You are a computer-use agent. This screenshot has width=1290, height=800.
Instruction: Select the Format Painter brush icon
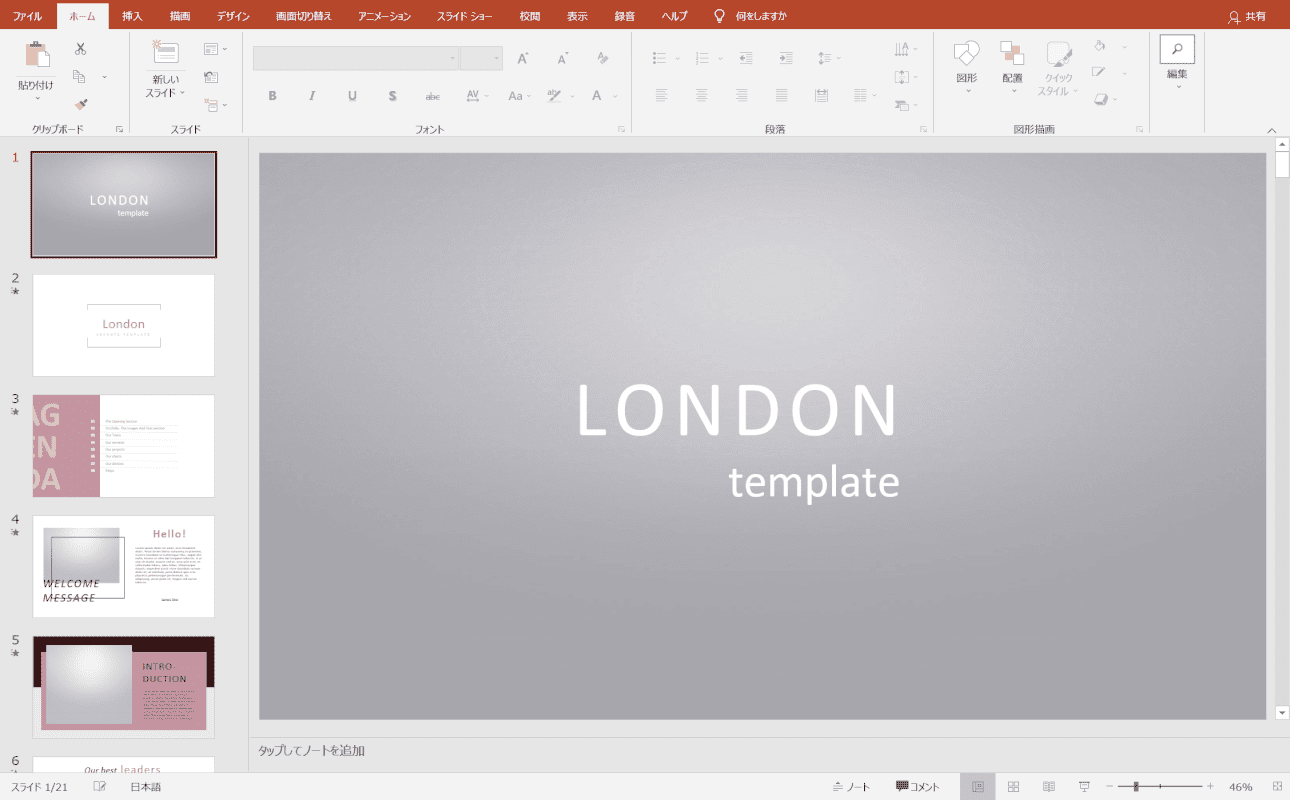(80, 104)
